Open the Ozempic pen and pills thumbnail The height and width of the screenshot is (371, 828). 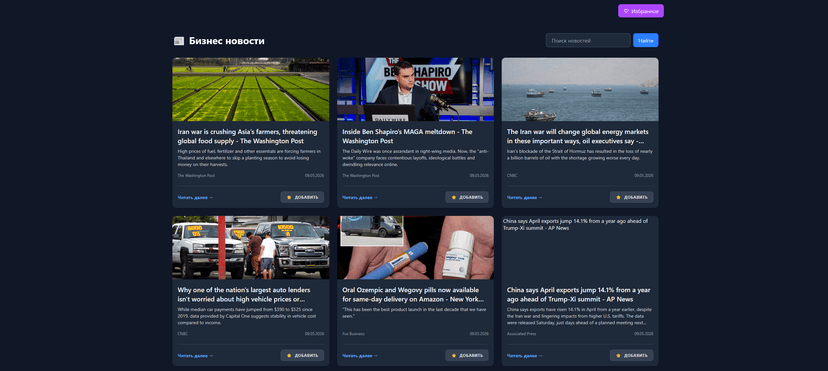(415, 248)
